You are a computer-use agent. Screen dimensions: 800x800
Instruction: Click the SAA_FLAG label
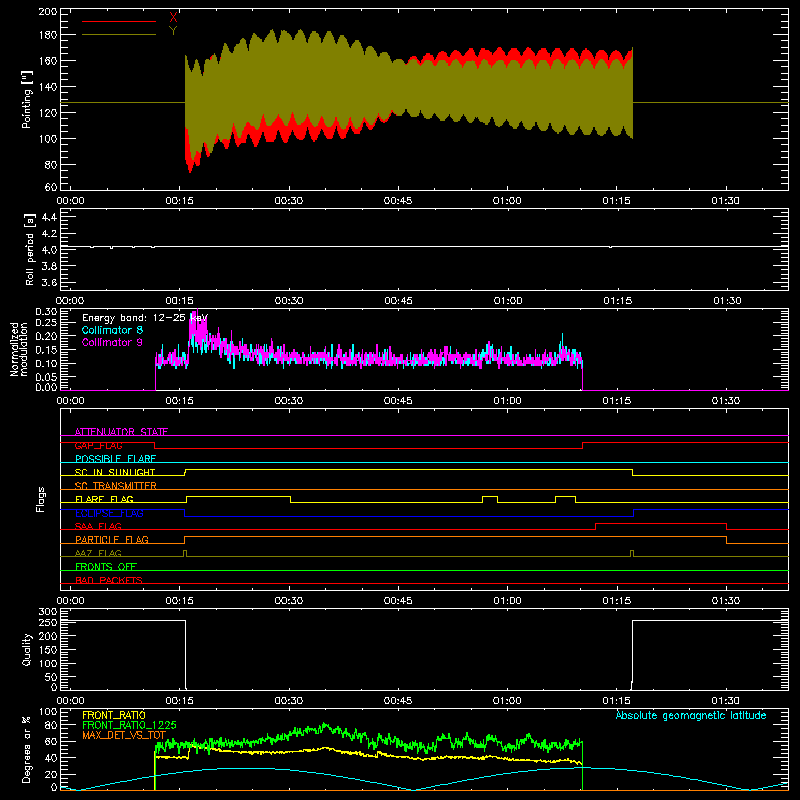click(98, 526)
